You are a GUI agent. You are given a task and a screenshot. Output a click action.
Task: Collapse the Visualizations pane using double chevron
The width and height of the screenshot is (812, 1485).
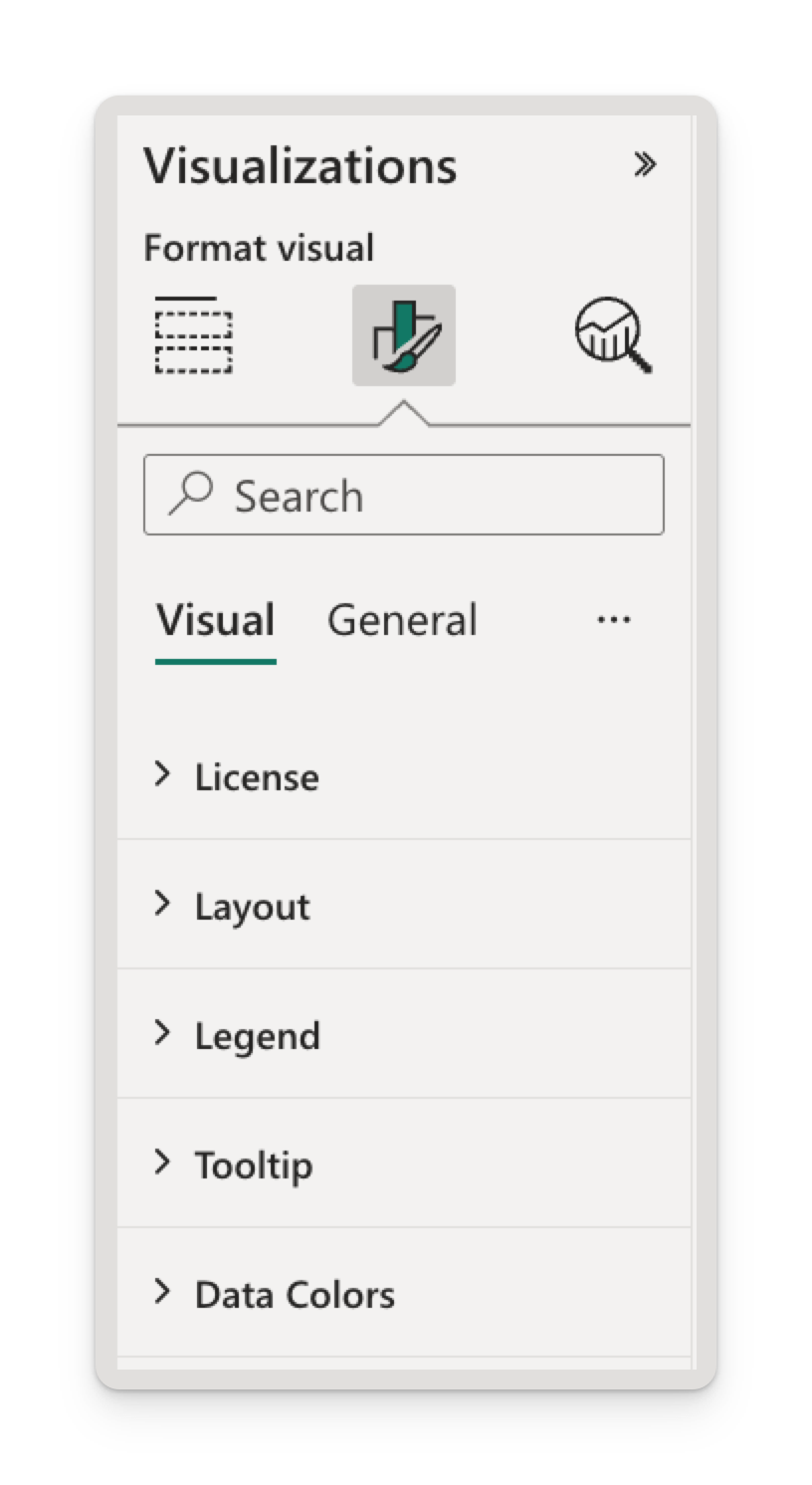click(x=645, y=164)
